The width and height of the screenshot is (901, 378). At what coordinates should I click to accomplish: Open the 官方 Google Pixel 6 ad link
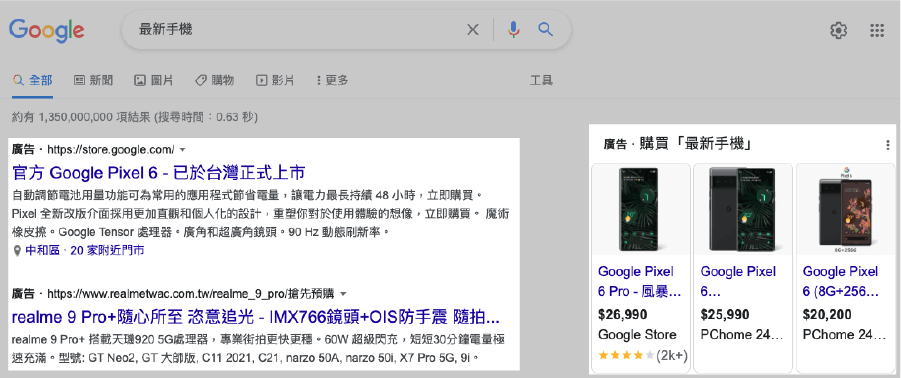158,172
